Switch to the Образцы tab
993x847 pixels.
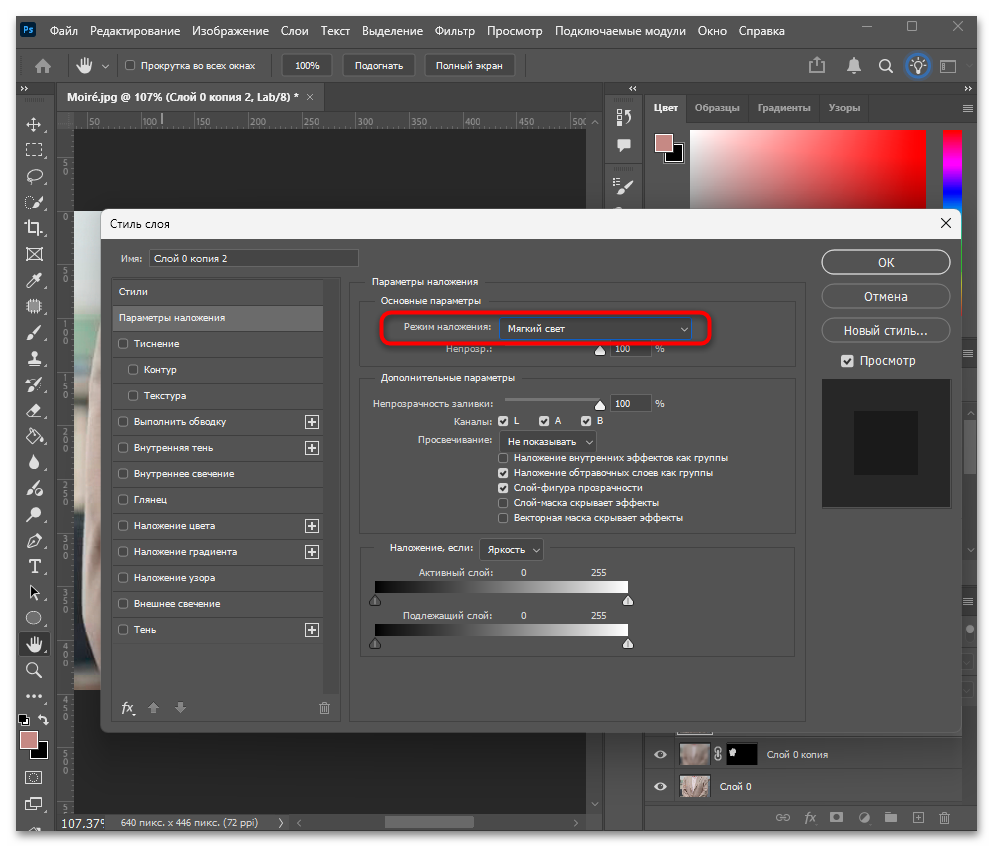point(717,108)
